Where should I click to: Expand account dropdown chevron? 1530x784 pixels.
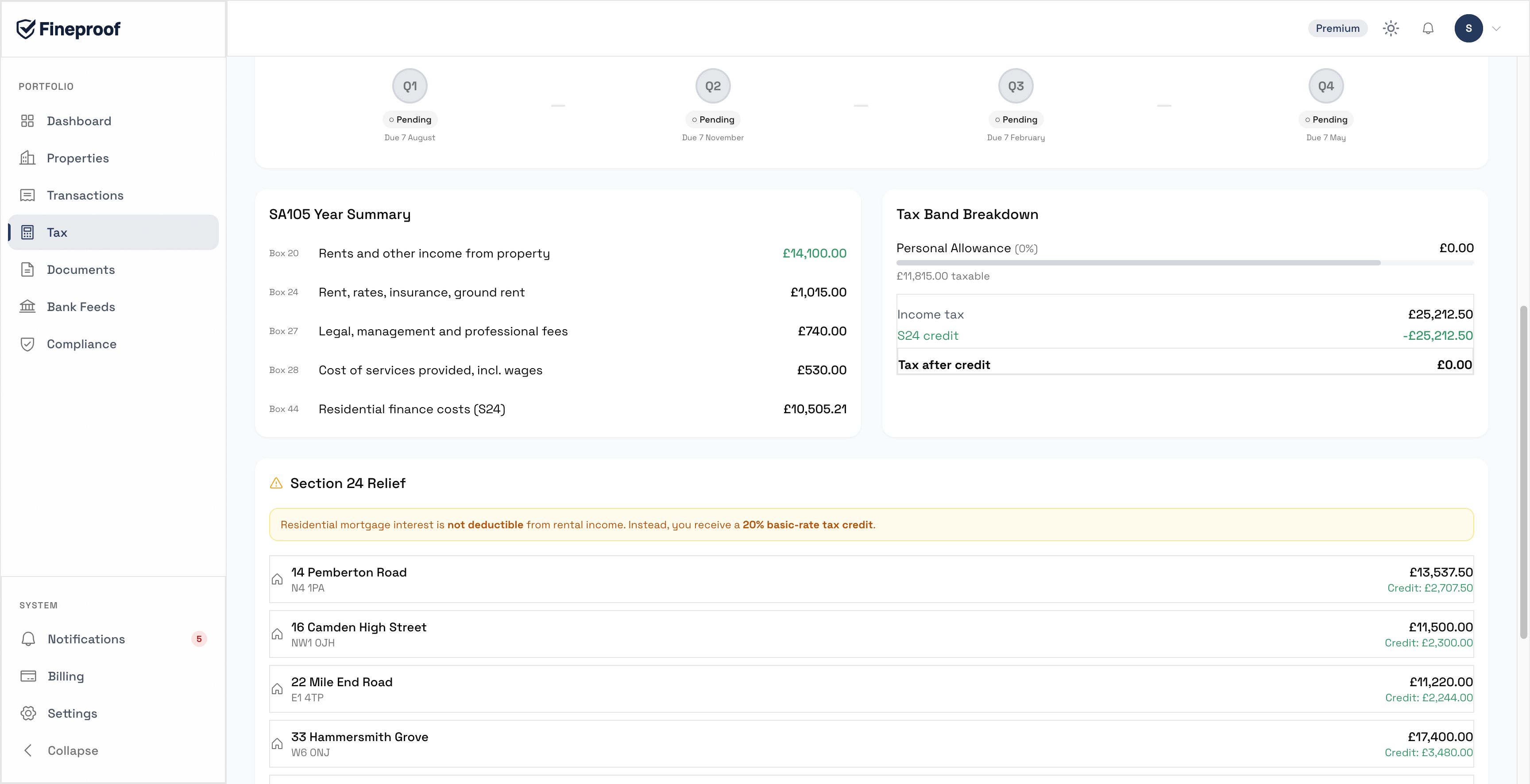[1496, 28]
